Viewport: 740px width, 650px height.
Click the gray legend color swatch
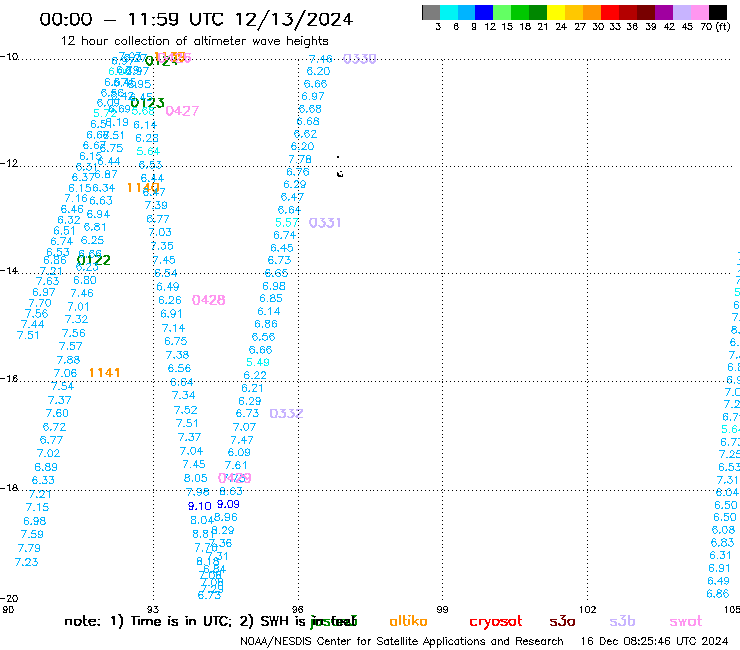click(x=431, y=12)
